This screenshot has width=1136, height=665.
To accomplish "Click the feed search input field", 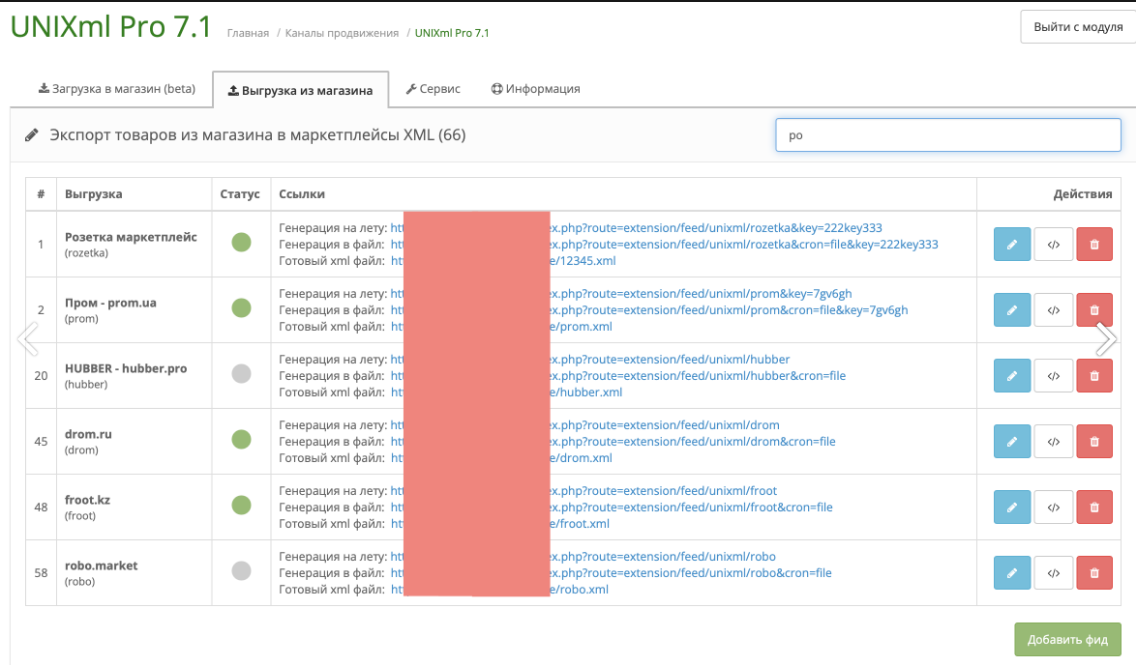I will [x=947, y=135].
